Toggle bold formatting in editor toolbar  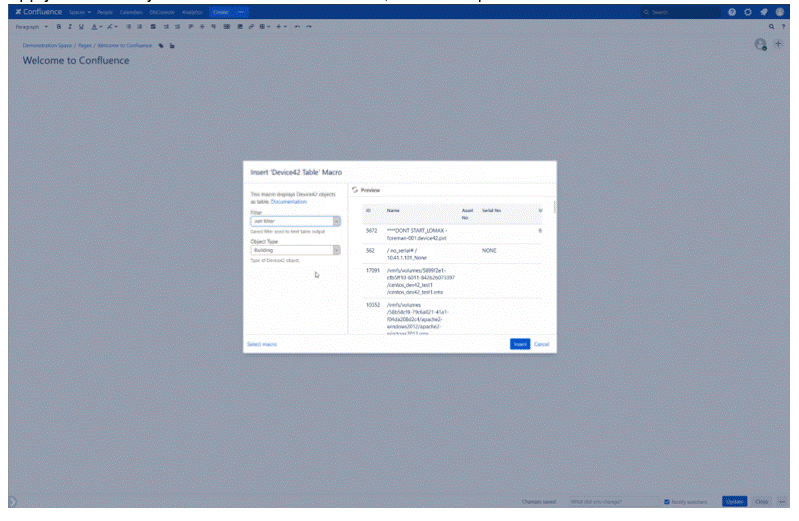click(x=59, y=27)
